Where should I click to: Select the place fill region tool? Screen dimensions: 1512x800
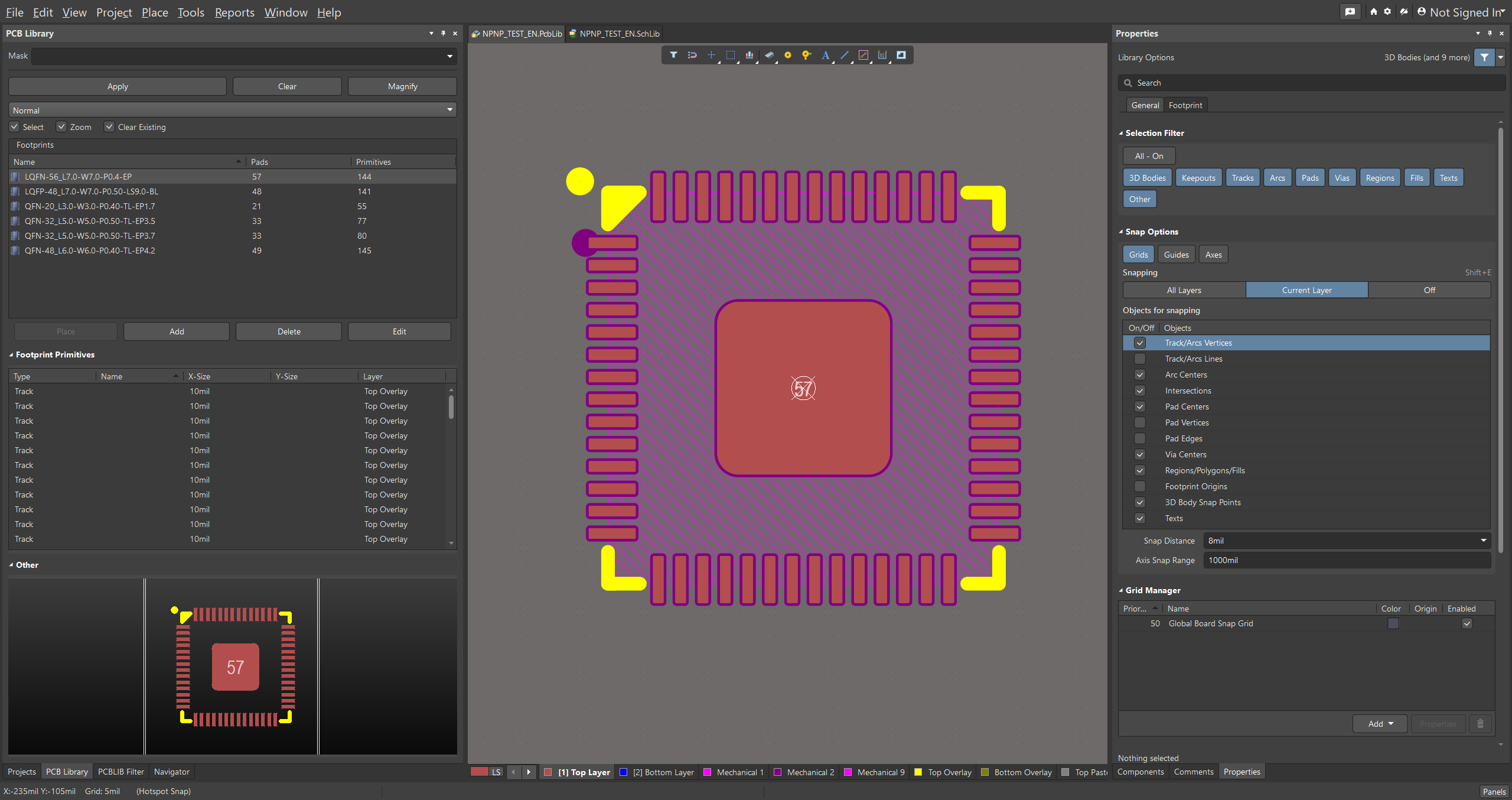pyautogui.click(x=901, y=55)
